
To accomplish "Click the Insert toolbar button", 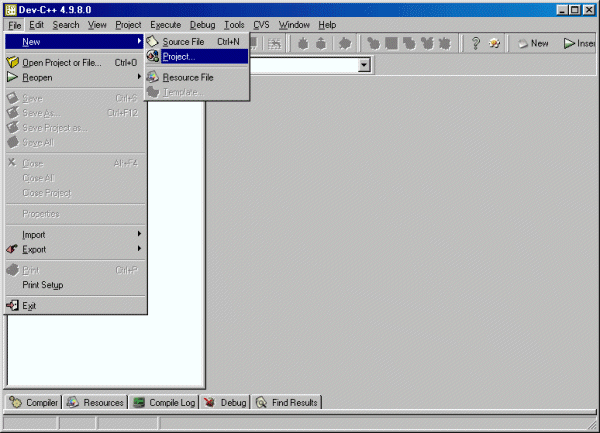I will (579, 43).
